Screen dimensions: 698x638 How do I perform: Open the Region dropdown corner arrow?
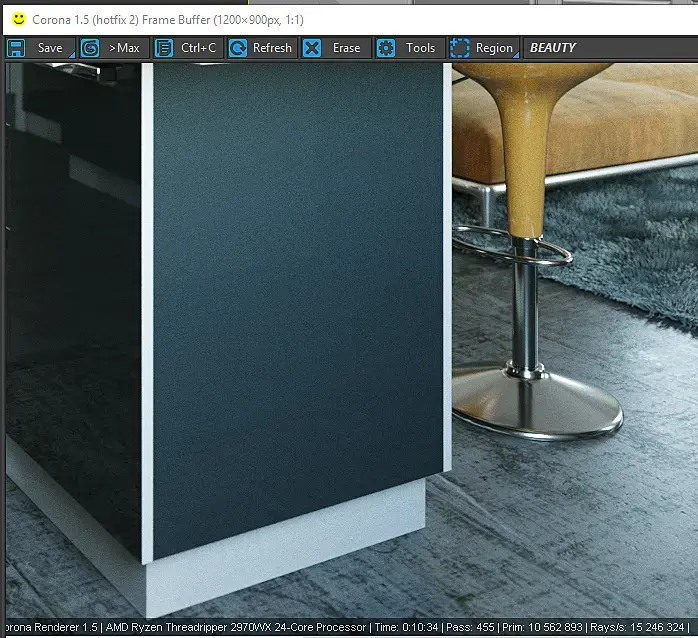(516, 55)
